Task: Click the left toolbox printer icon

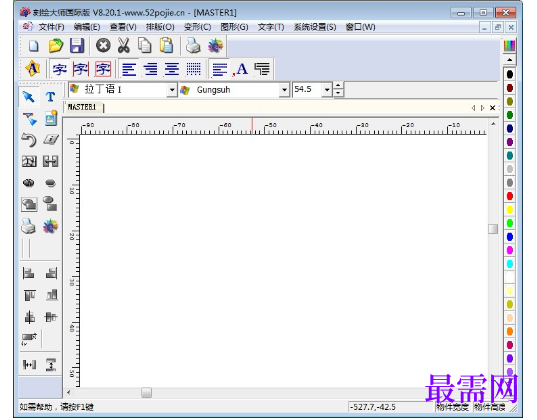Action: 28,226
